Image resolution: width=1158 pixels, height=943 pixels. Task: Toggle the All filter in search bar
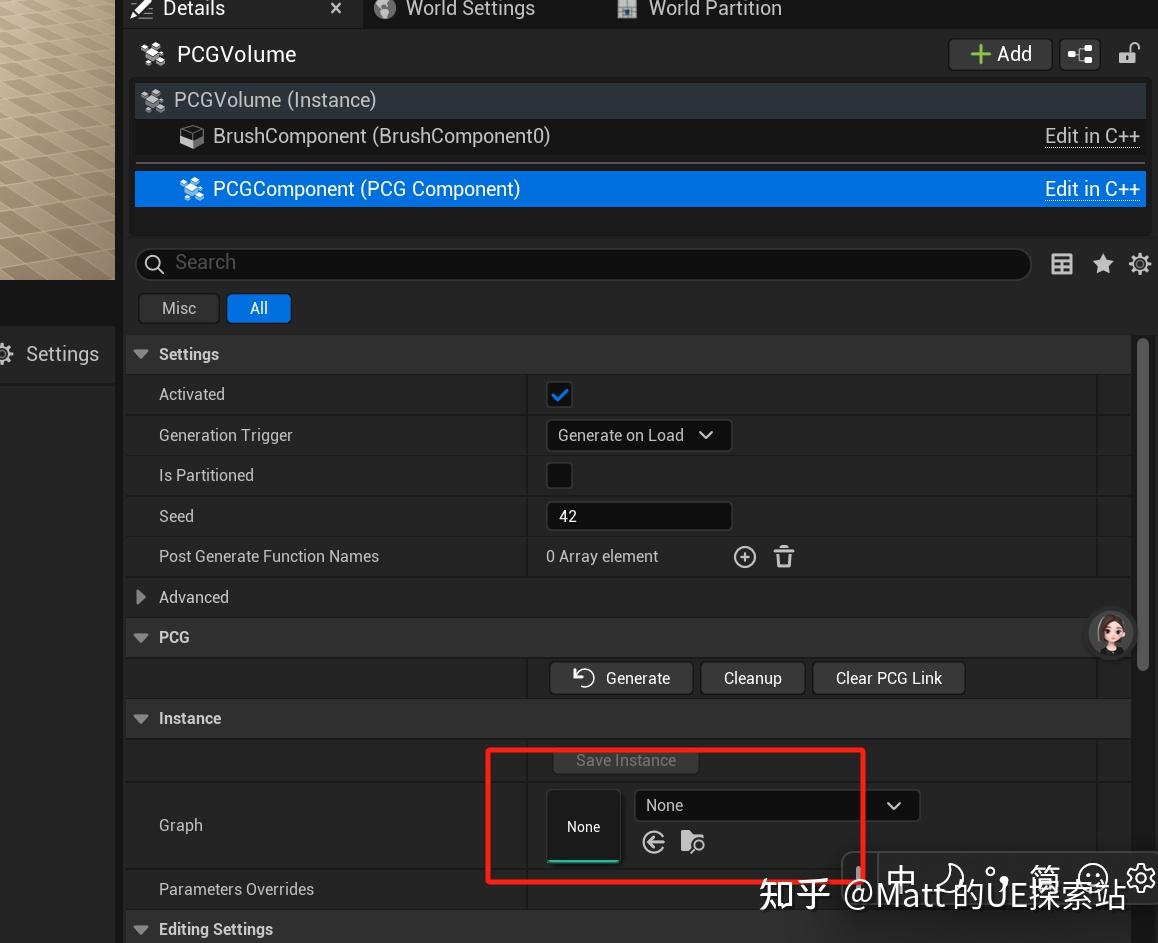(x=258, y=308)
